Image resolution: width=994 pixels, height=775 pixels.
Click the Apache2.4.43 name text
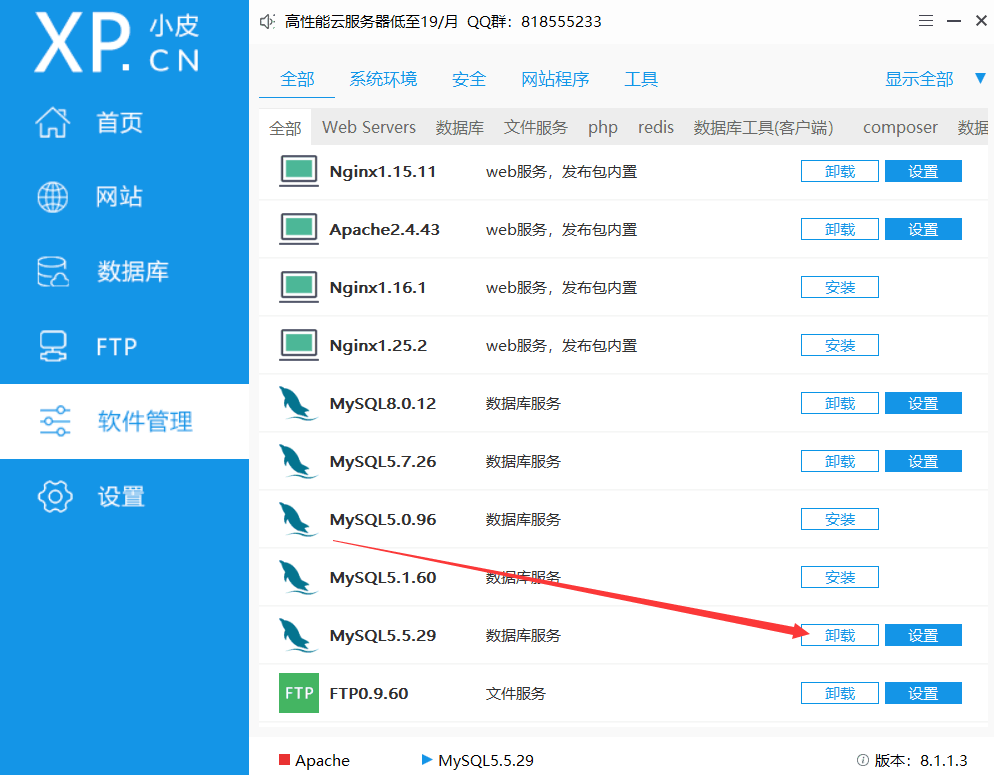coord(384,229)
